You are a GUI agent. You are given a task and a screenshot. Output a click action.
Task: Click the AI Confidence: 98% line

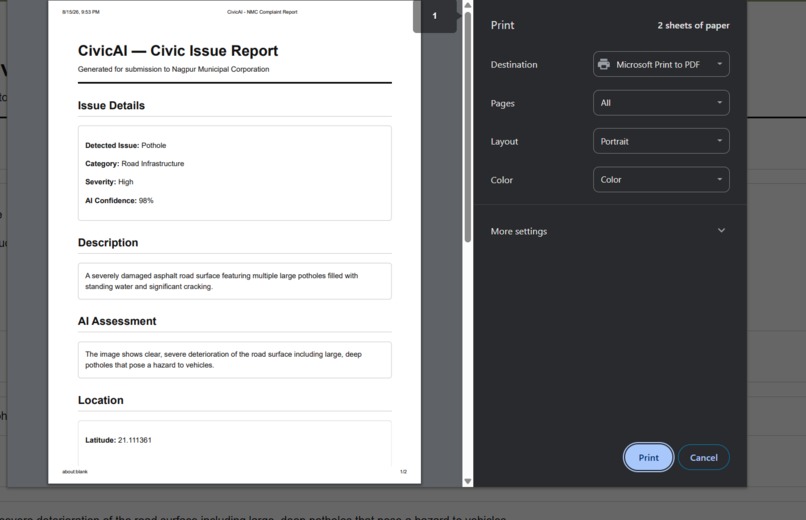pos(119,200)
